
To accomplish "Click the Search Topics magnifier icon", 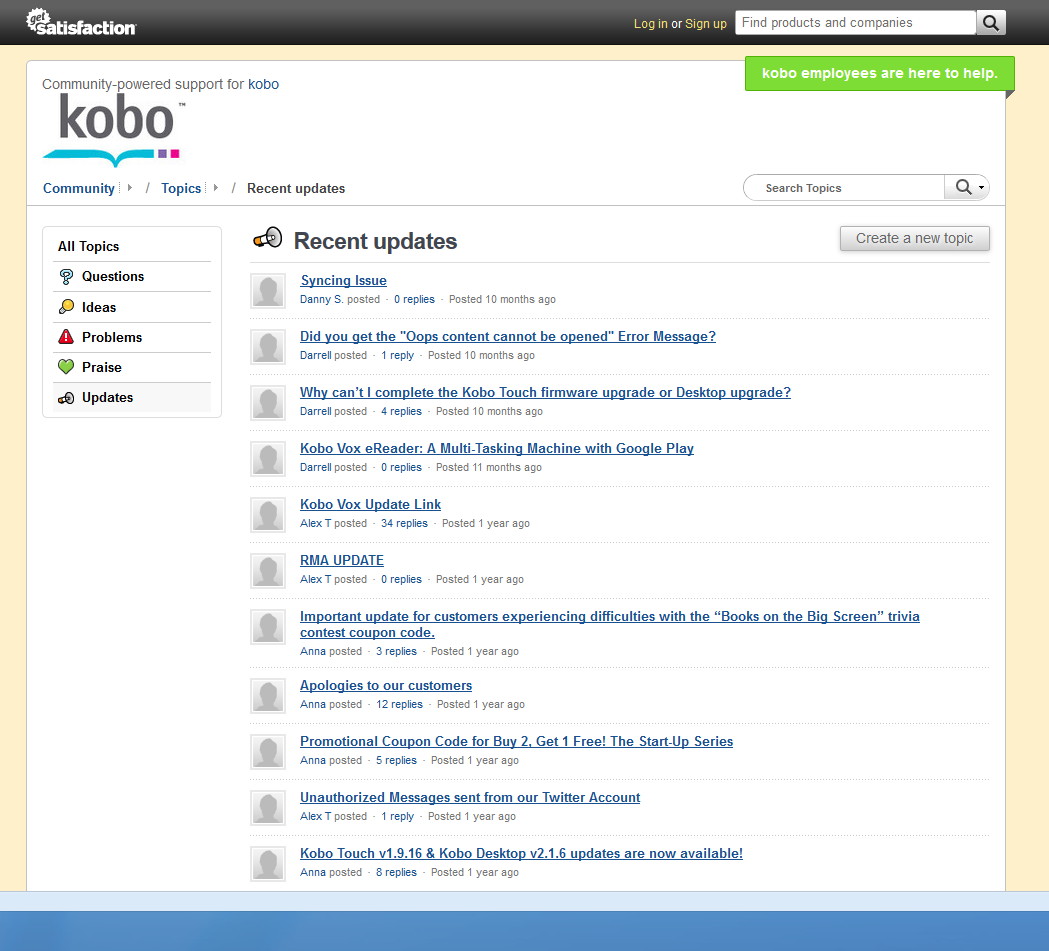I will tap(963, 187).
